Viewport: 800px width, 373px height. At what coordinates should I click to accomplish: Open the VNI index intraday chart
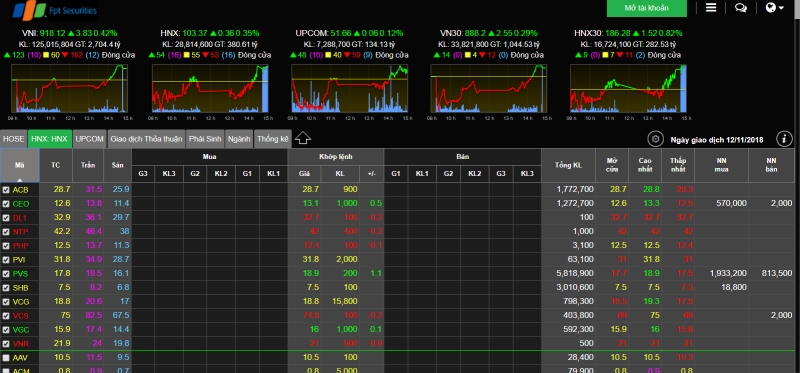(69, 88)
